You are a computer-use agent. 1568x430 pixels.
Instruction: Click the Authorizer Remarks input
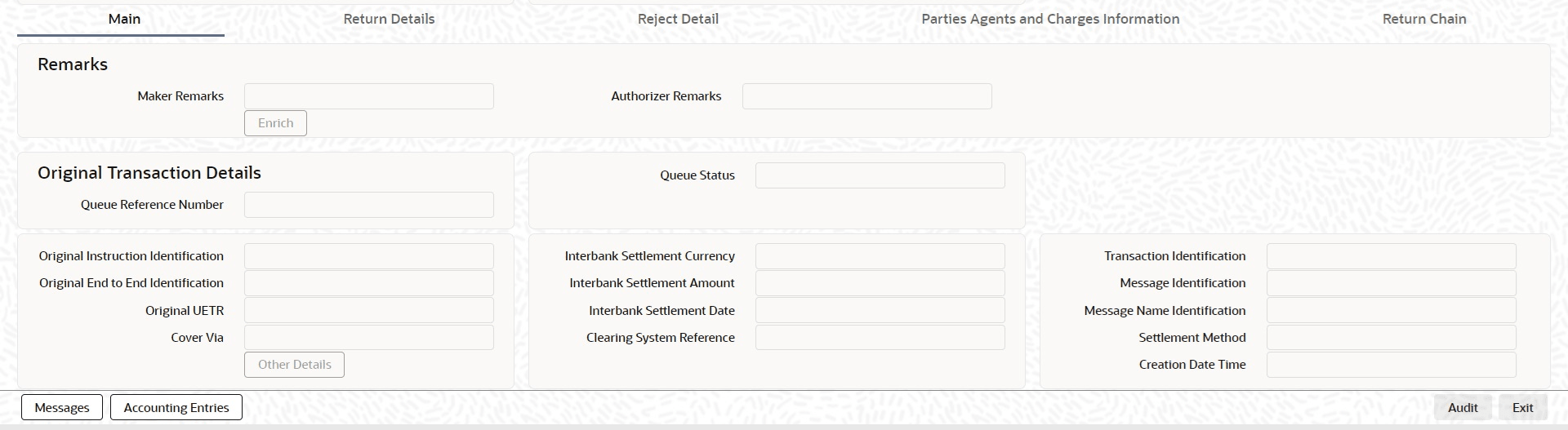[866, 96]
